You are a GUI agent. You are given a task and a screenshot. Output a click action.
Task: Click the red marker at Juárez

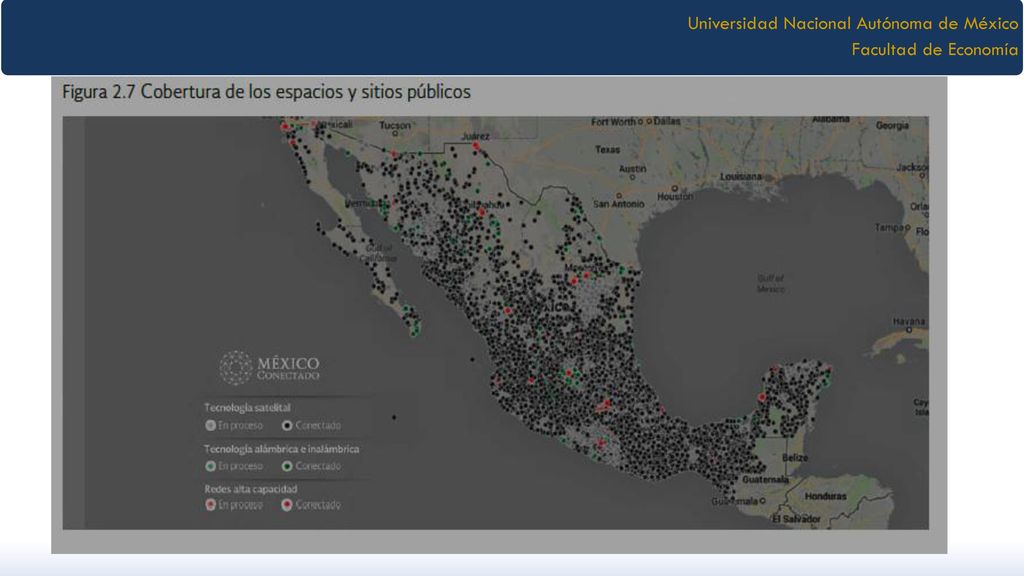476,146
